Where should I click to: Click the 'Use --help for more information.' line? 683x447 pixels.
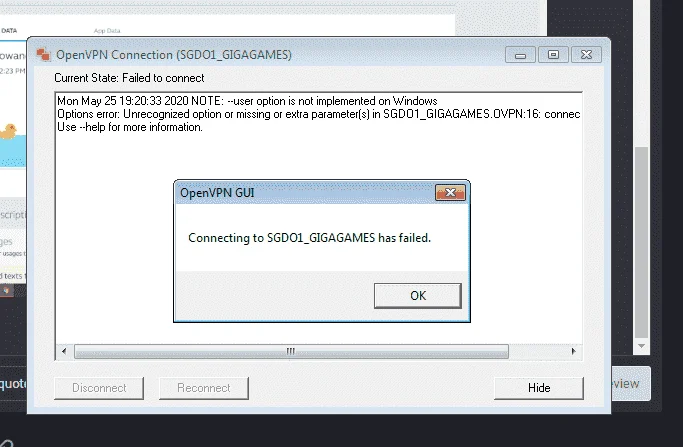coord(130,127)
